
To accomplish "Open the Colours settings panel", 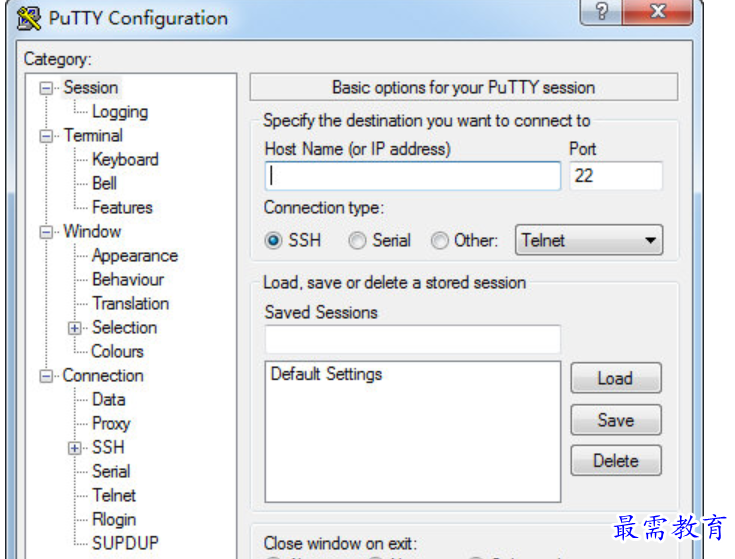I will coord(117,352).
